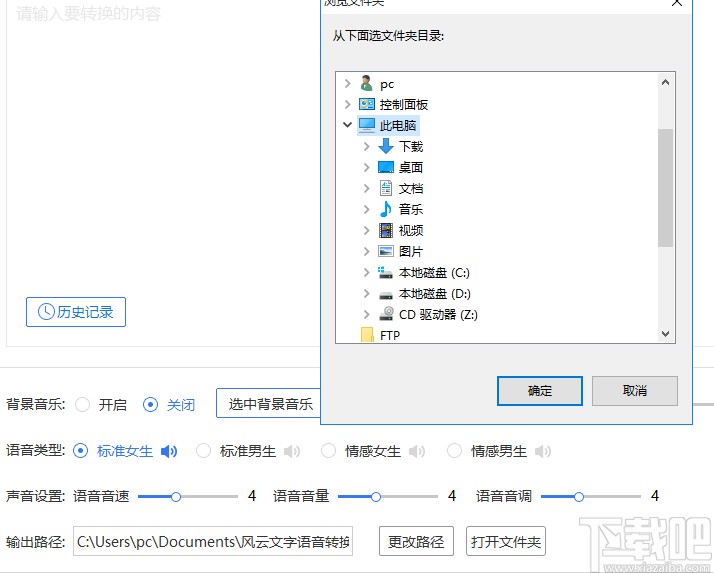Click the 控制面板 control panel icon
Screen dimensions: 714x573
point(367,104)
